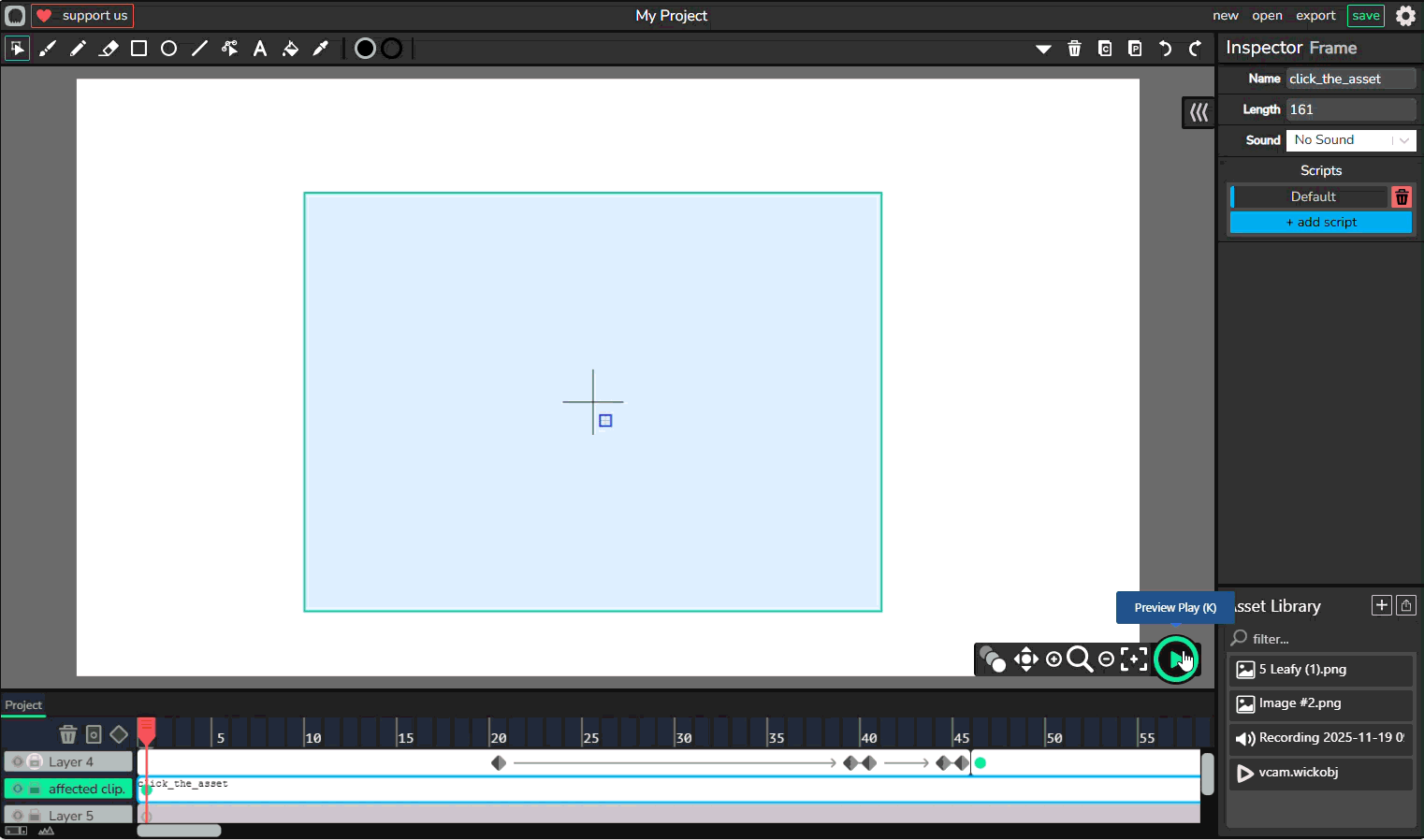Viewport: 1424px width, 840px height.
Task: Activate the Eyedropper tool
Action: click(321, 49)
